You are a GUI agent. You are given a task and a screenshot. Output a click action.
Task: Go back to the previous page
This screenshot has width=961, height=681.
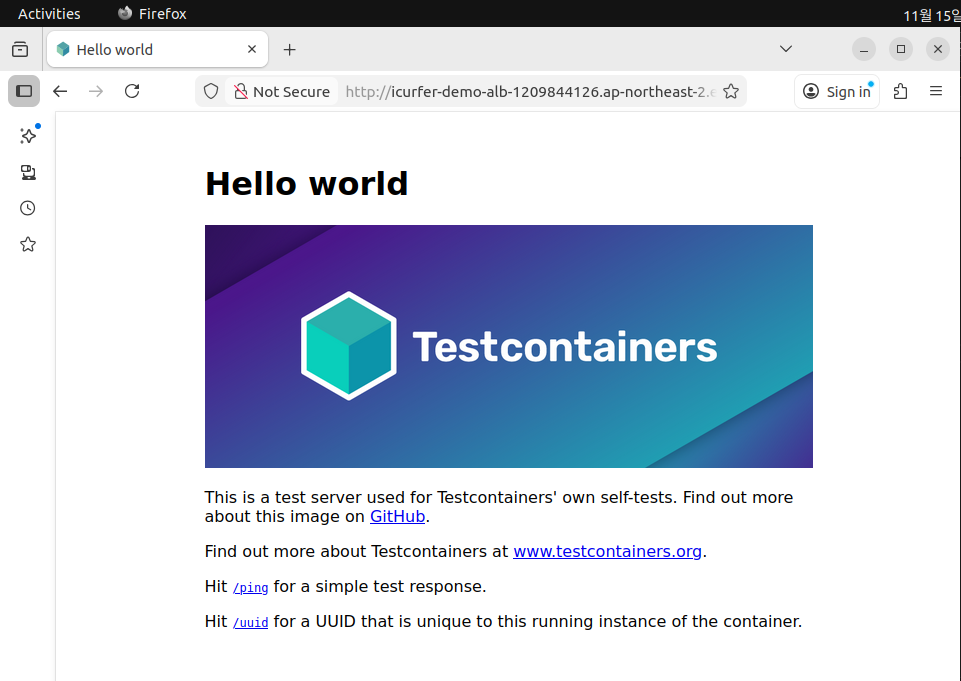[x=60, y=91]
